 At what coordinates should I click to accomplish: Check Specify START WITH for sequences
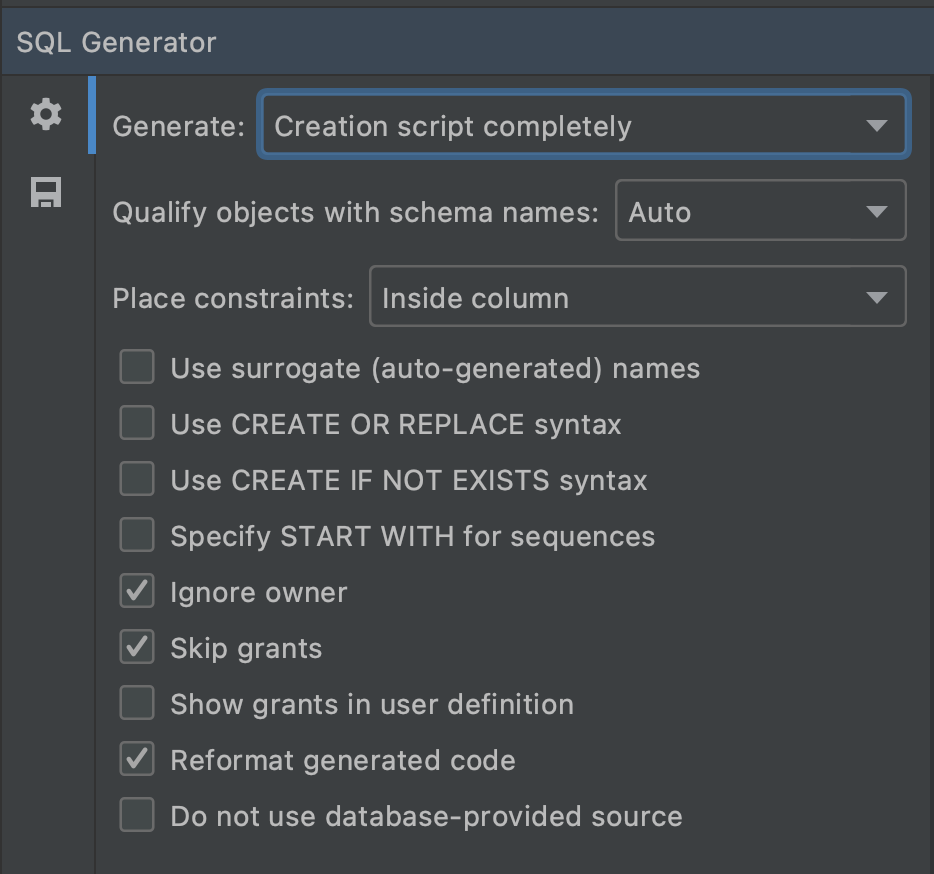(137, 536)
